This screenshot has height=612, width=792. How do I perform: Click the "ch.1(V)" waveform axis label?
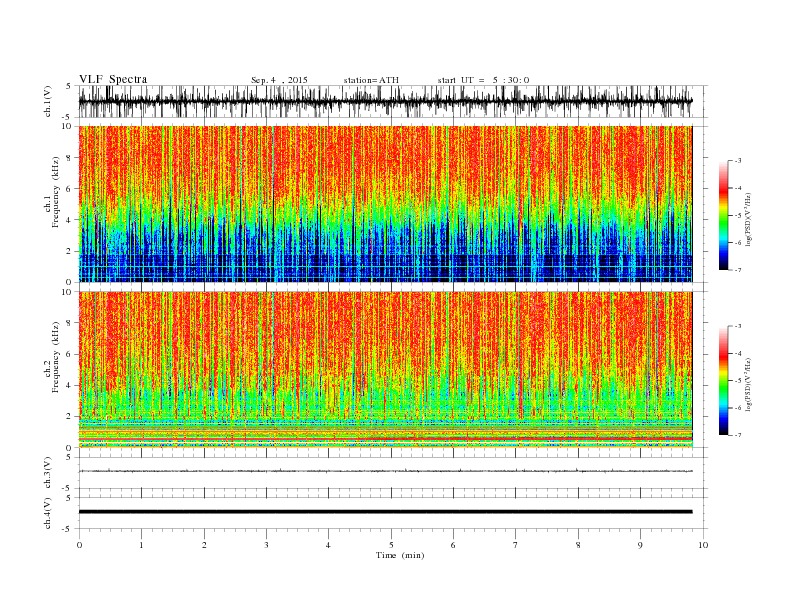48,101
